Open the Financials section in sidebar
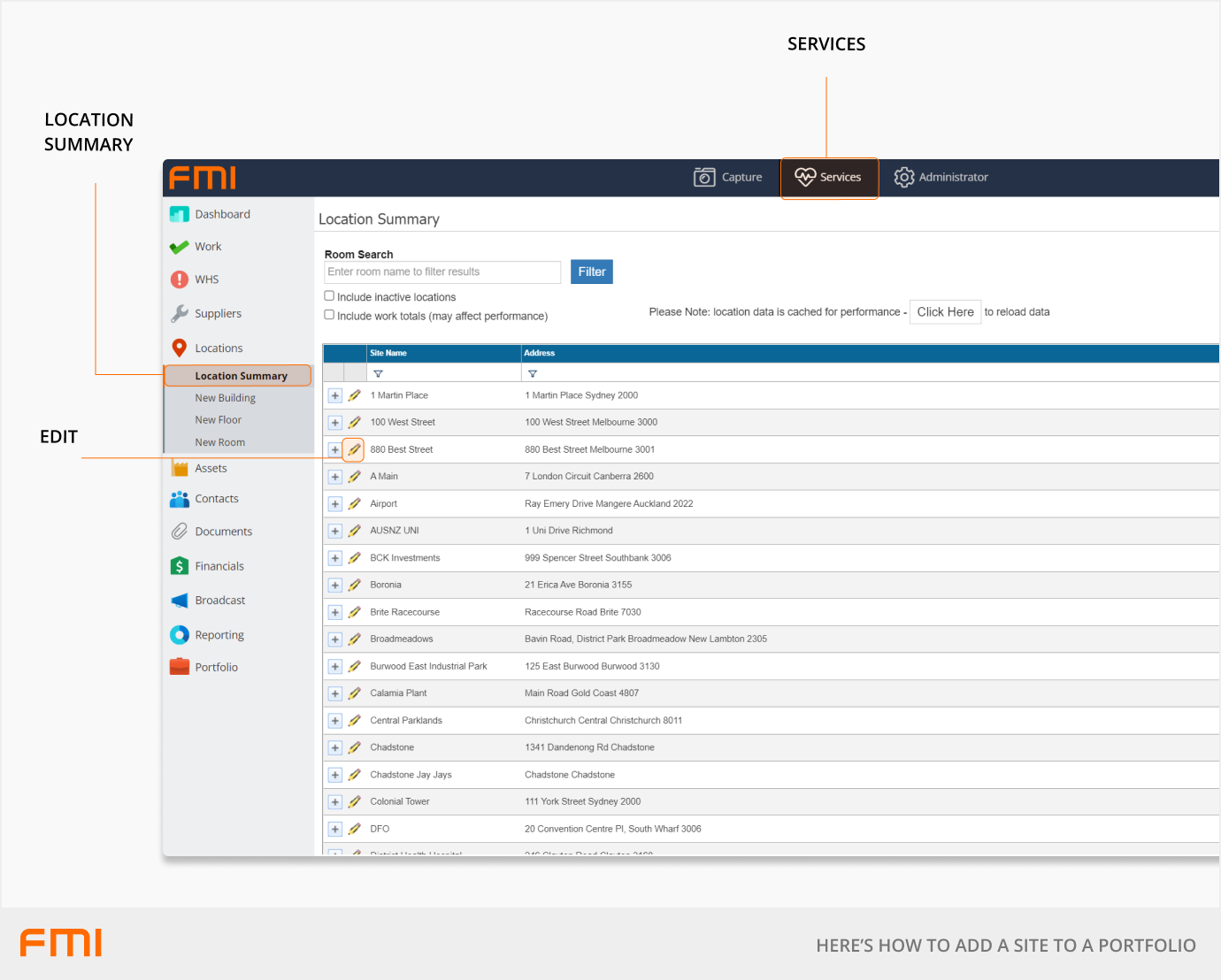 [180, 566]
